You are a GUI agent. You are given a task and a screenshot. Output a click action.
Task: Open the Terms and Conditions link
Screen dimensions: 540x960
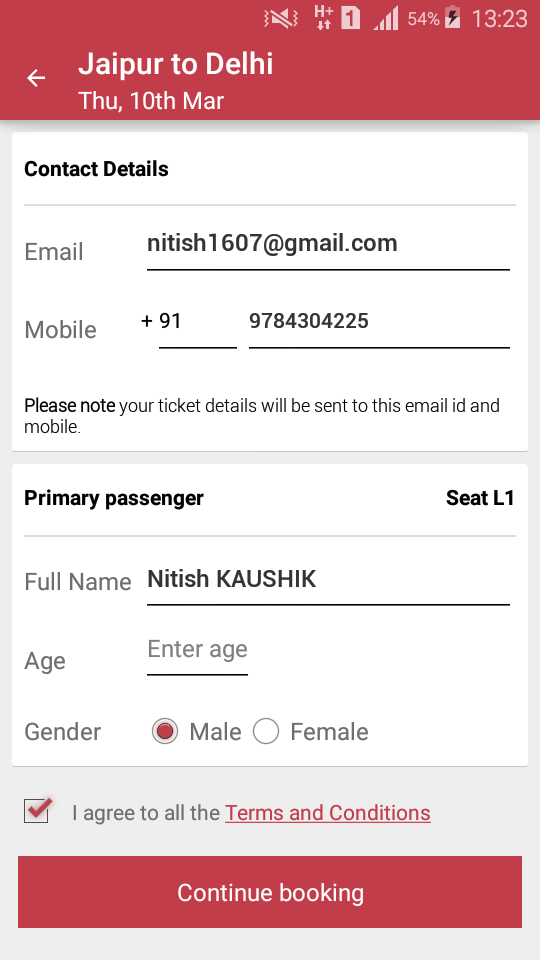click(328, 812)
